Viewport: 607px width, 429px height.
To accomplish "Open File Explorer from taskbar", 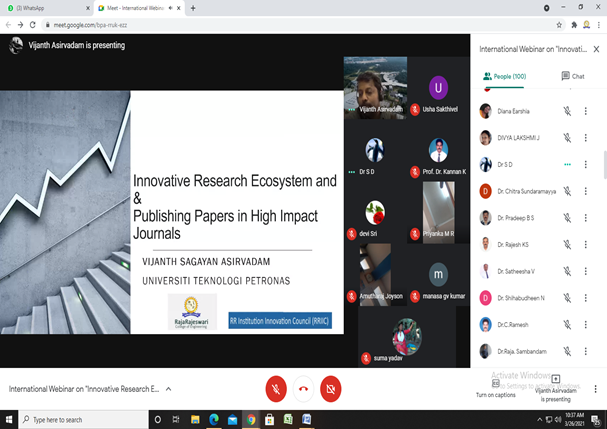I will 195,419.
